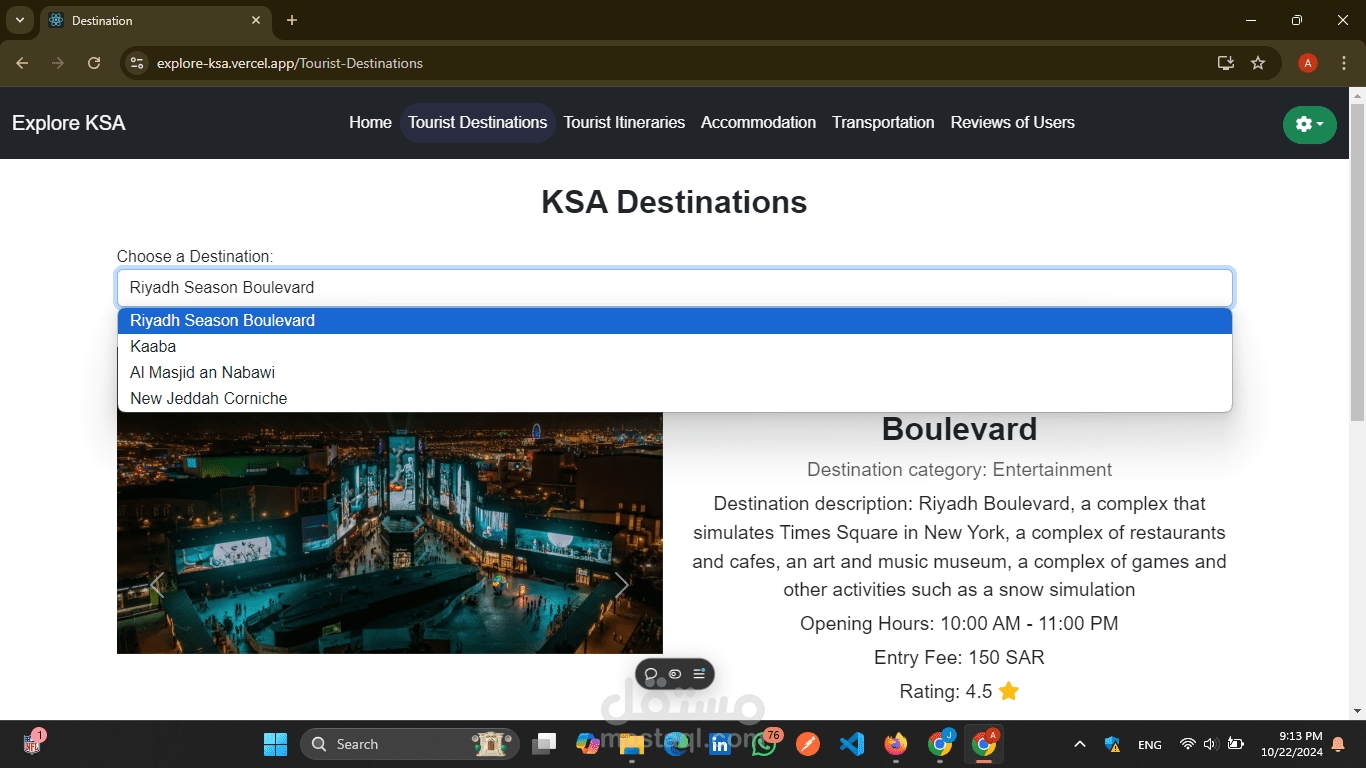Show next carousel image
Image resolution: width=1366 pixels, height=768 pixels.
click(622, 585)
